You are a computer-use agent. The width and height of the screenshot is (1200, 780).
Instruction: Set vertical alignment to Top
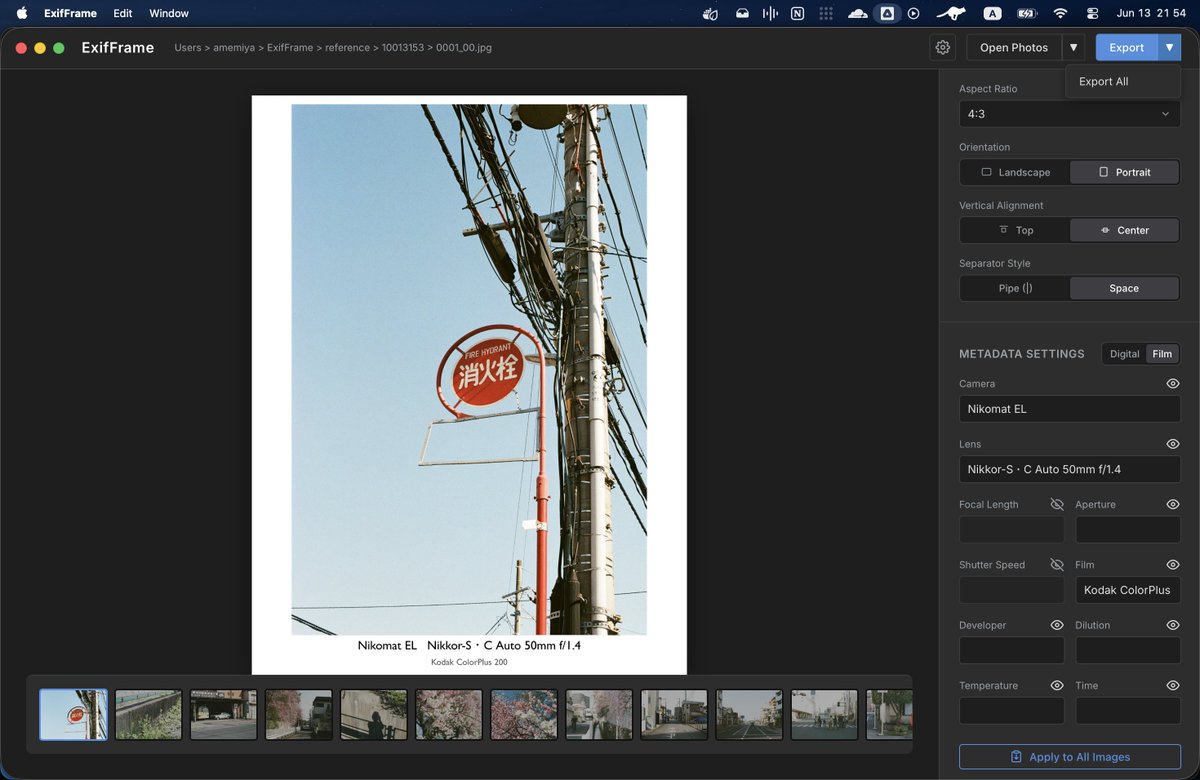point(1015,230)
